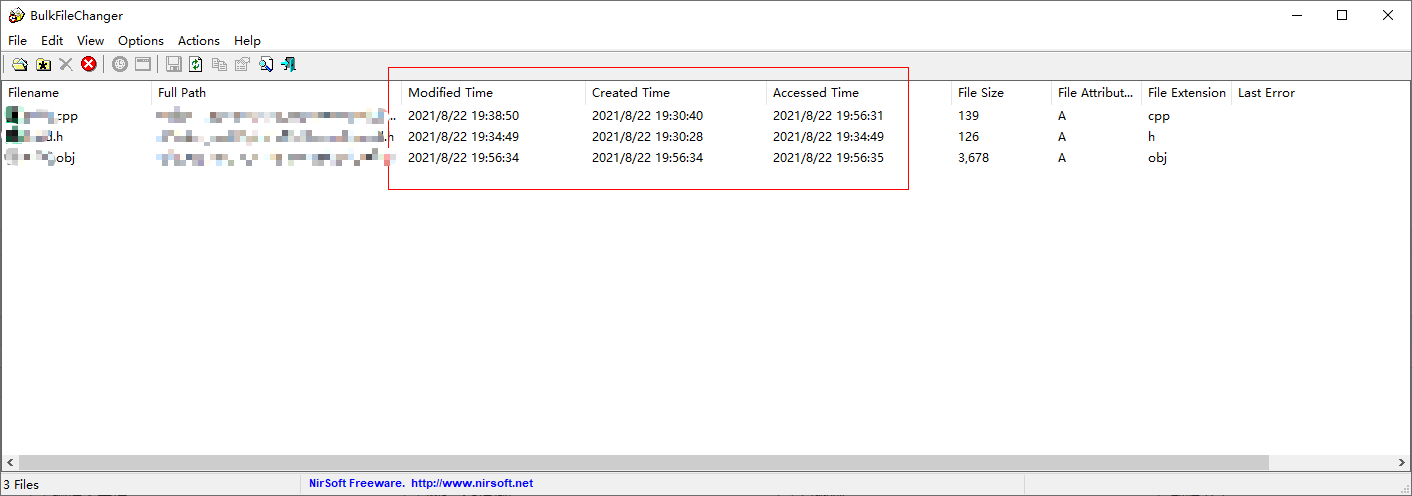The image size is (1412, 496).
Task: Click the Add Files toolbar icon
Action: (20, 65)
